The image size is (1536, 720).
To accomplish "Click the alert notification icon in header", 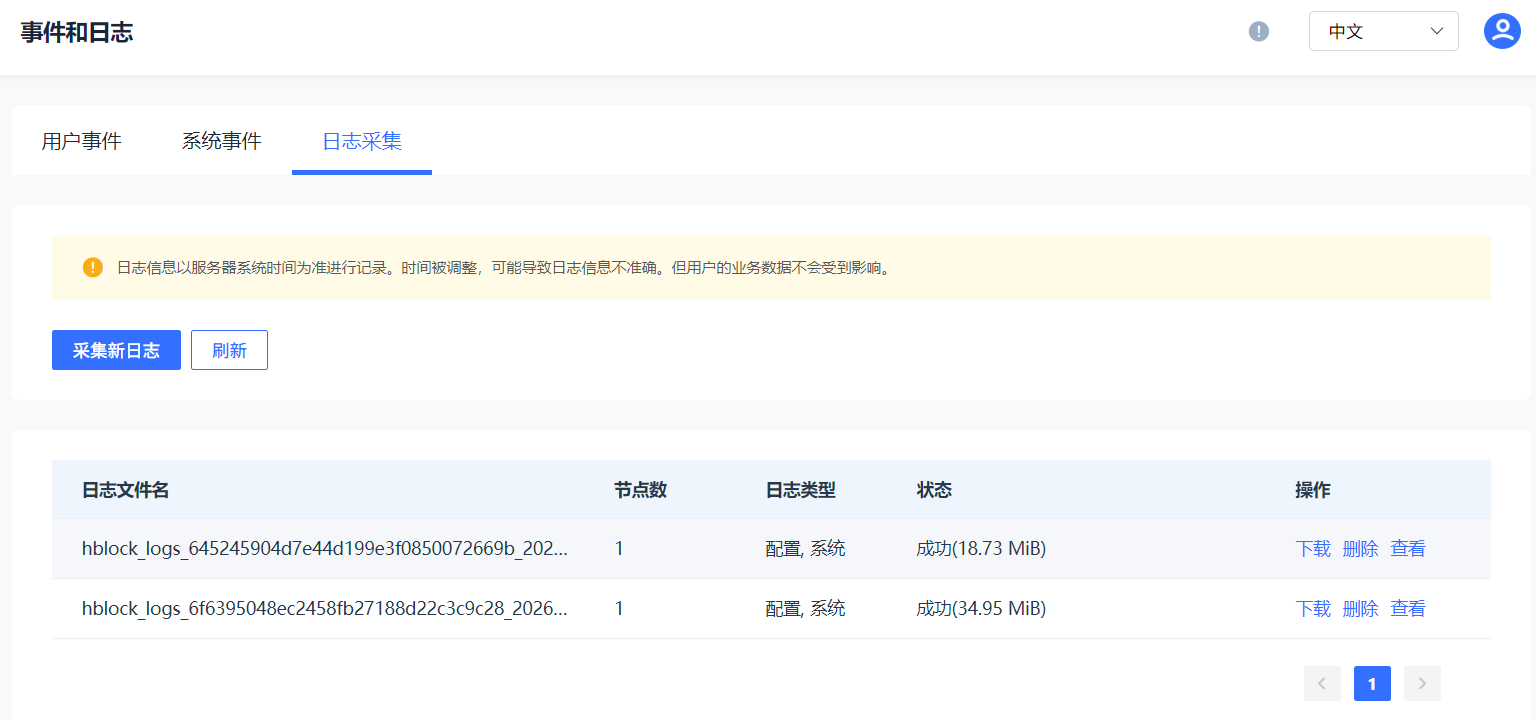I will tap(1259, 31).
